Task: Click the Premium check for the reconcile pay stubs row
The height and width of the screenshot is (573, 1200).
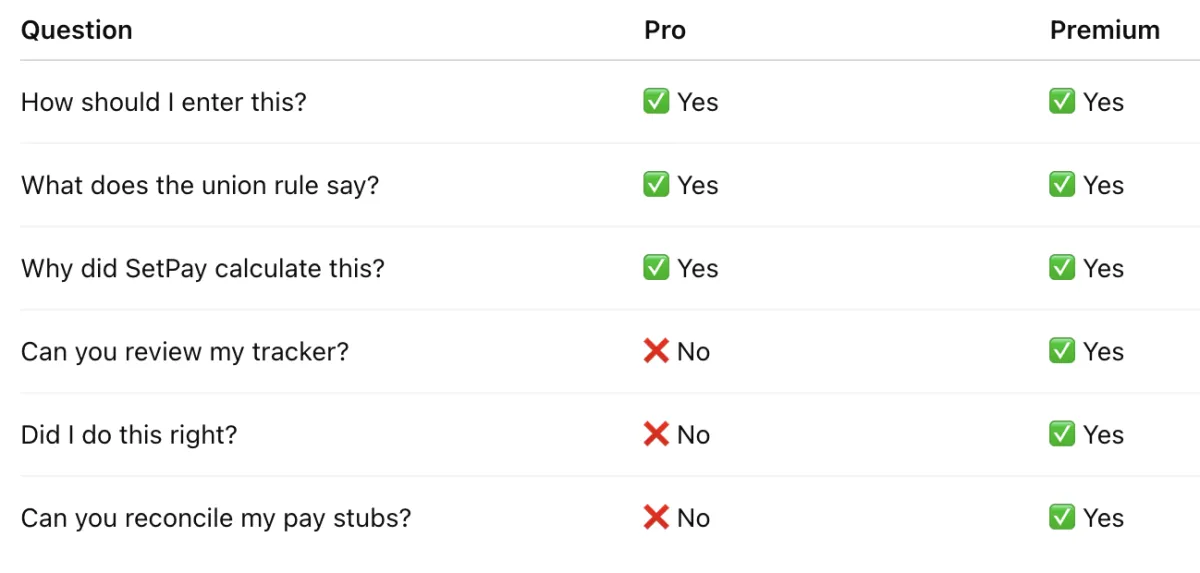Action: coord(1062,518)
